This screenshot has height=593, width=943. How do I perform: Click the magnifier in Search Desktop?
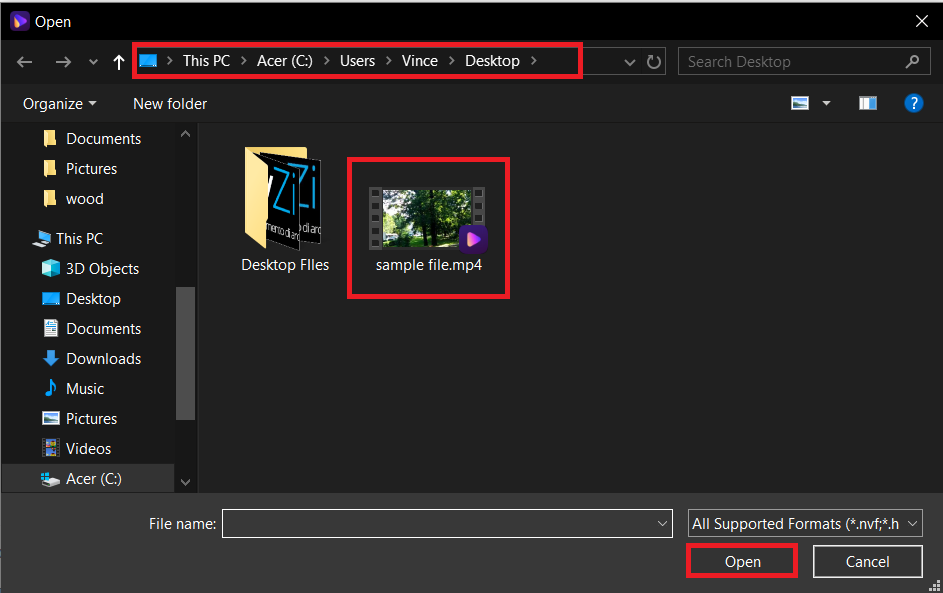[x=912, y=61]
